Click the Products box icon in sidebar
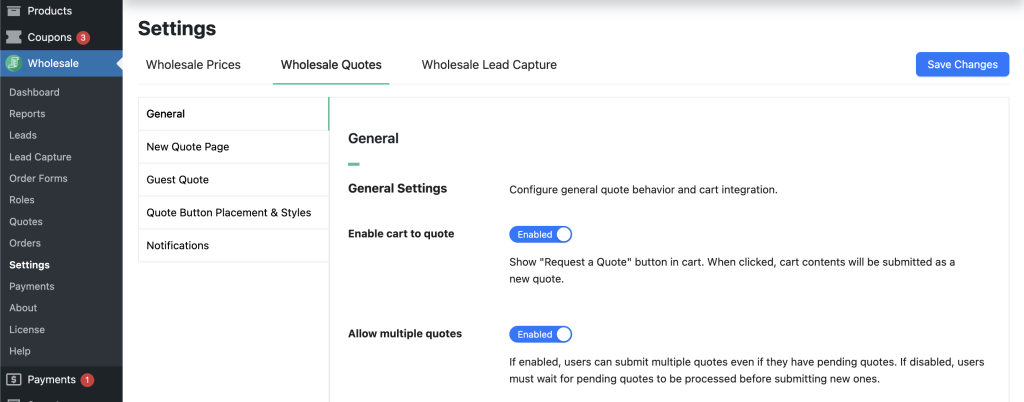 coord(14,11)
